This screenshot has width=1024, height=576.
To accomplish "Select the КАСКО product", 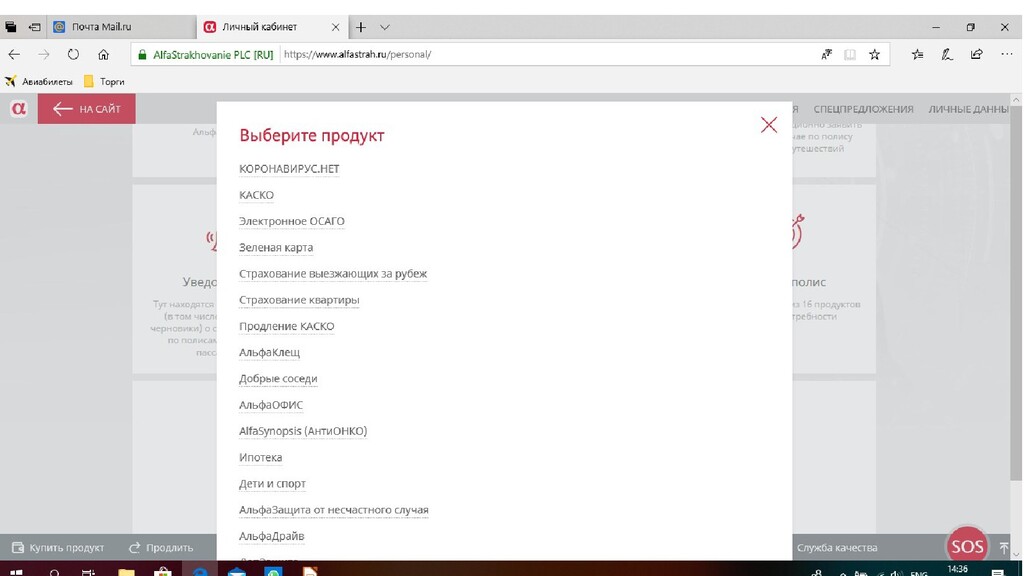I will pos(256,195).
